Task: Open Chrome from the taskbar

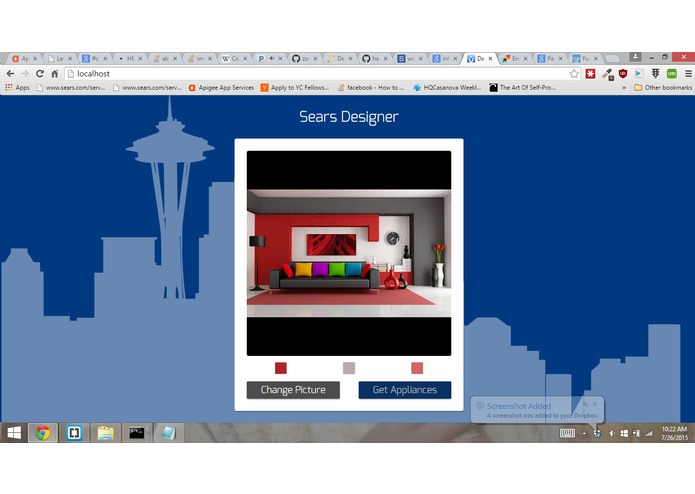Action: pos(43,433)
